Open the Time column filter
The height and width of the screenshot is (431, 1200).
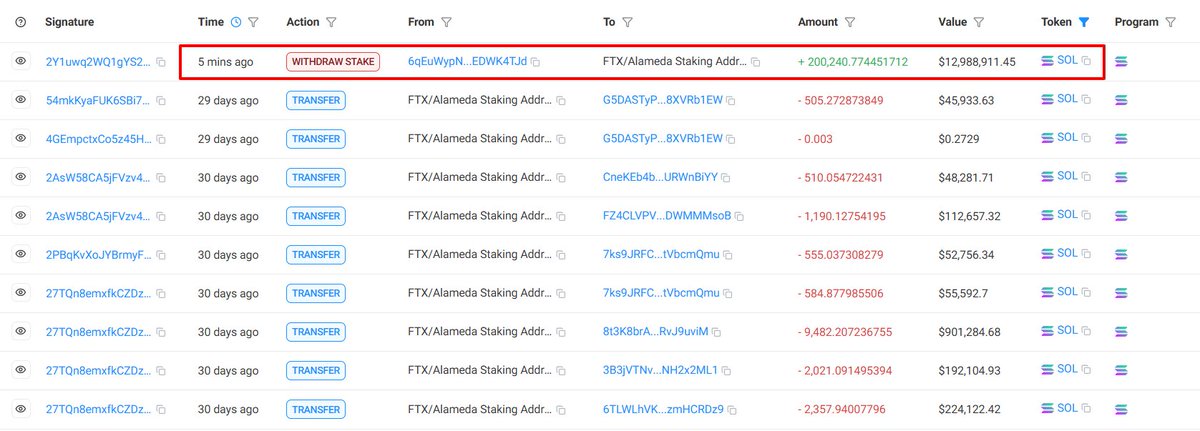pos(253,22)
